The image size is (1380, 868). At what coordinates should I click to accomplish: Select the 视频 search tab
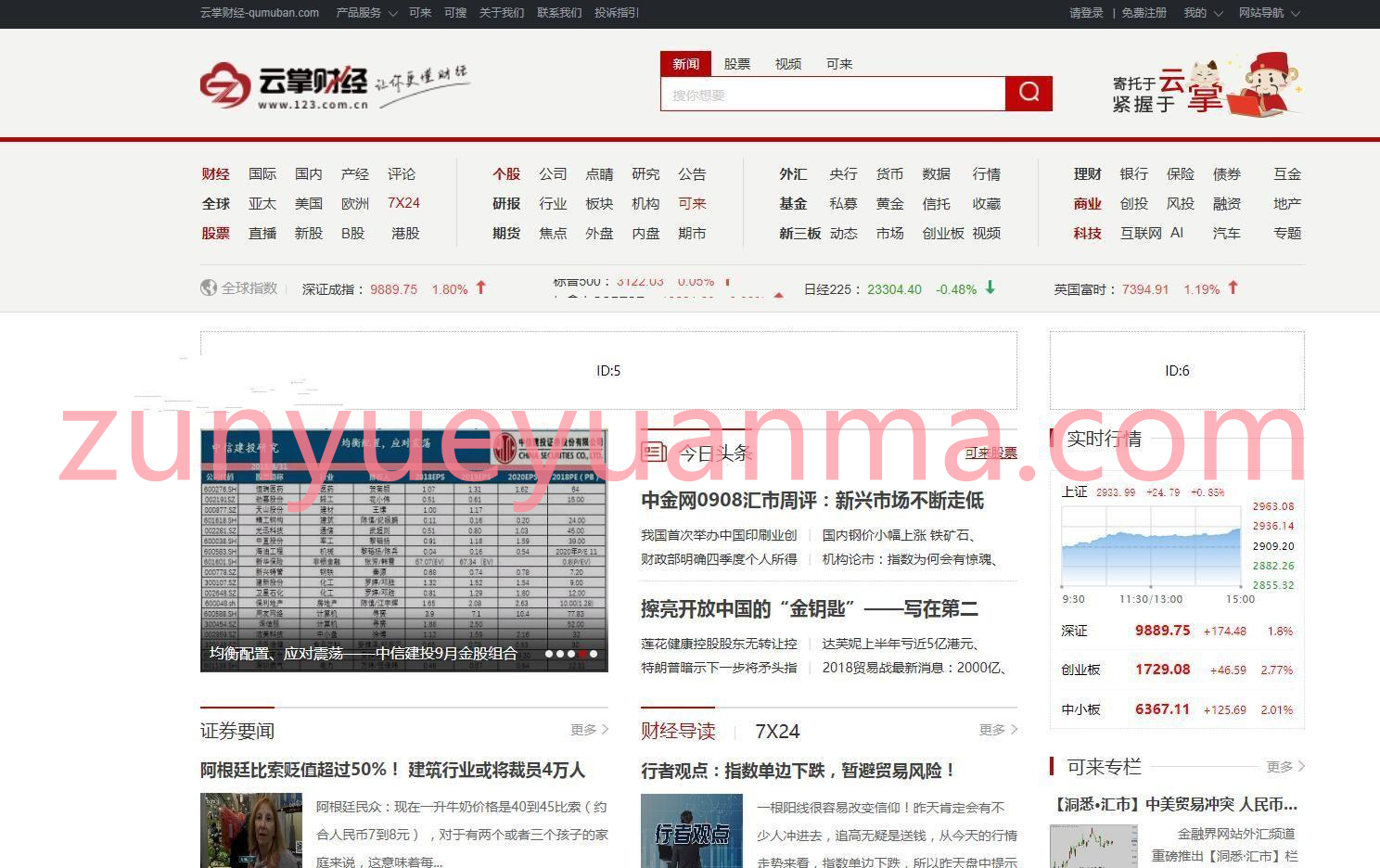coord(788,64)
